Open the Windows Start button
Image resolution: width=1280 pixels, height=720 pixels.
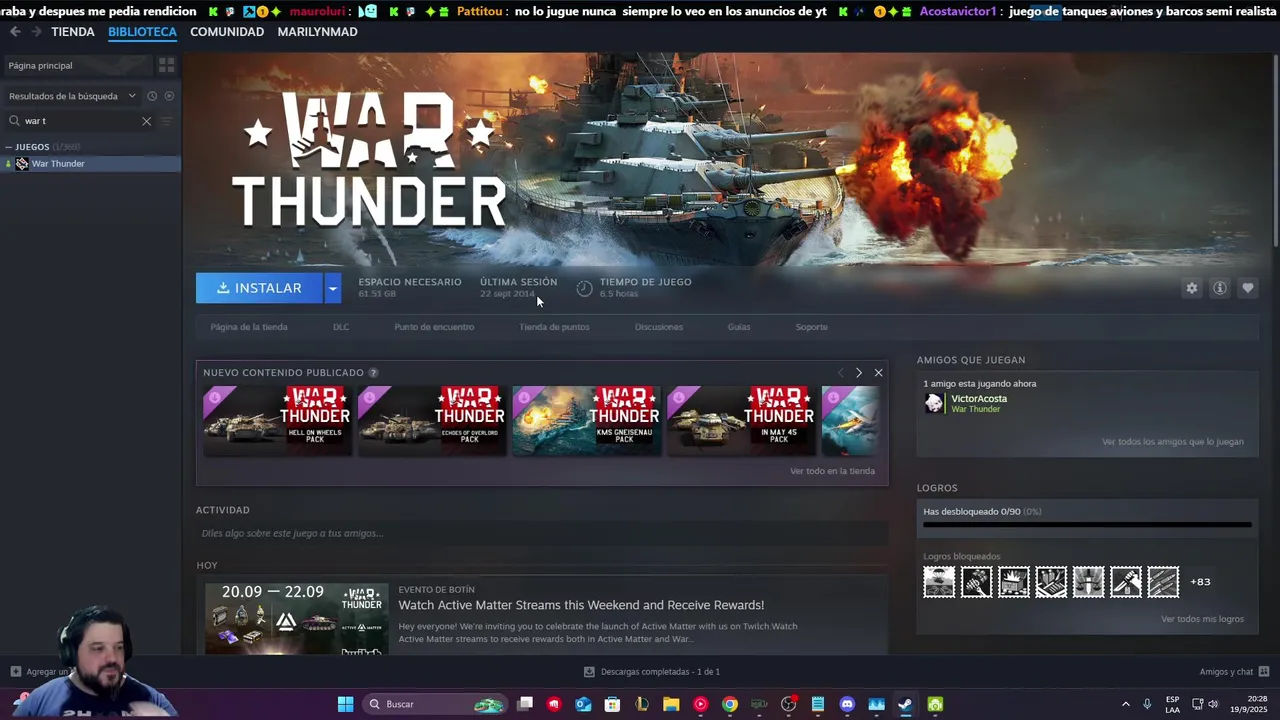(x=345, y=704)
